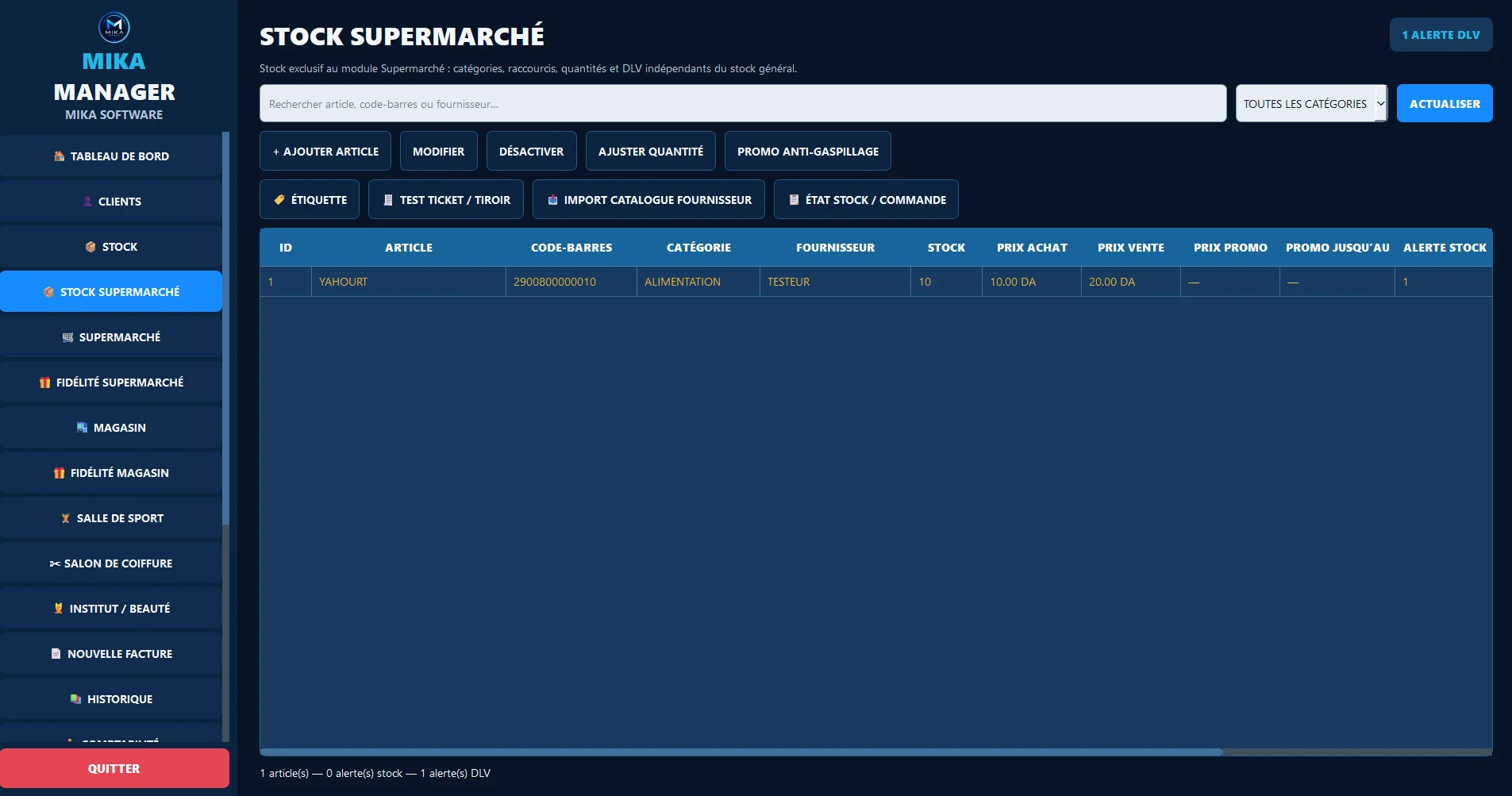Click the 20.00 DA sale price
Screen dimensions: 1512x796
pos(1130,282)
